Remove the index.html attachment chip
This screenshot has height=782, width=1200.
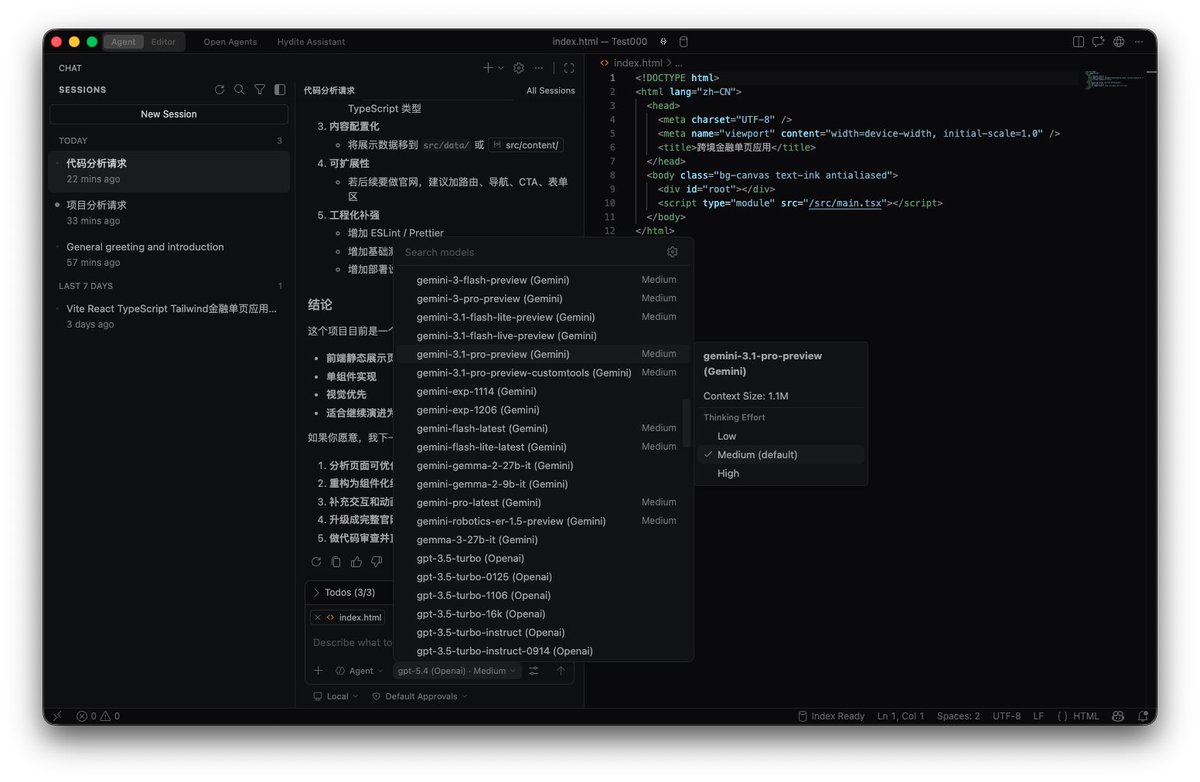click(317, 617)
